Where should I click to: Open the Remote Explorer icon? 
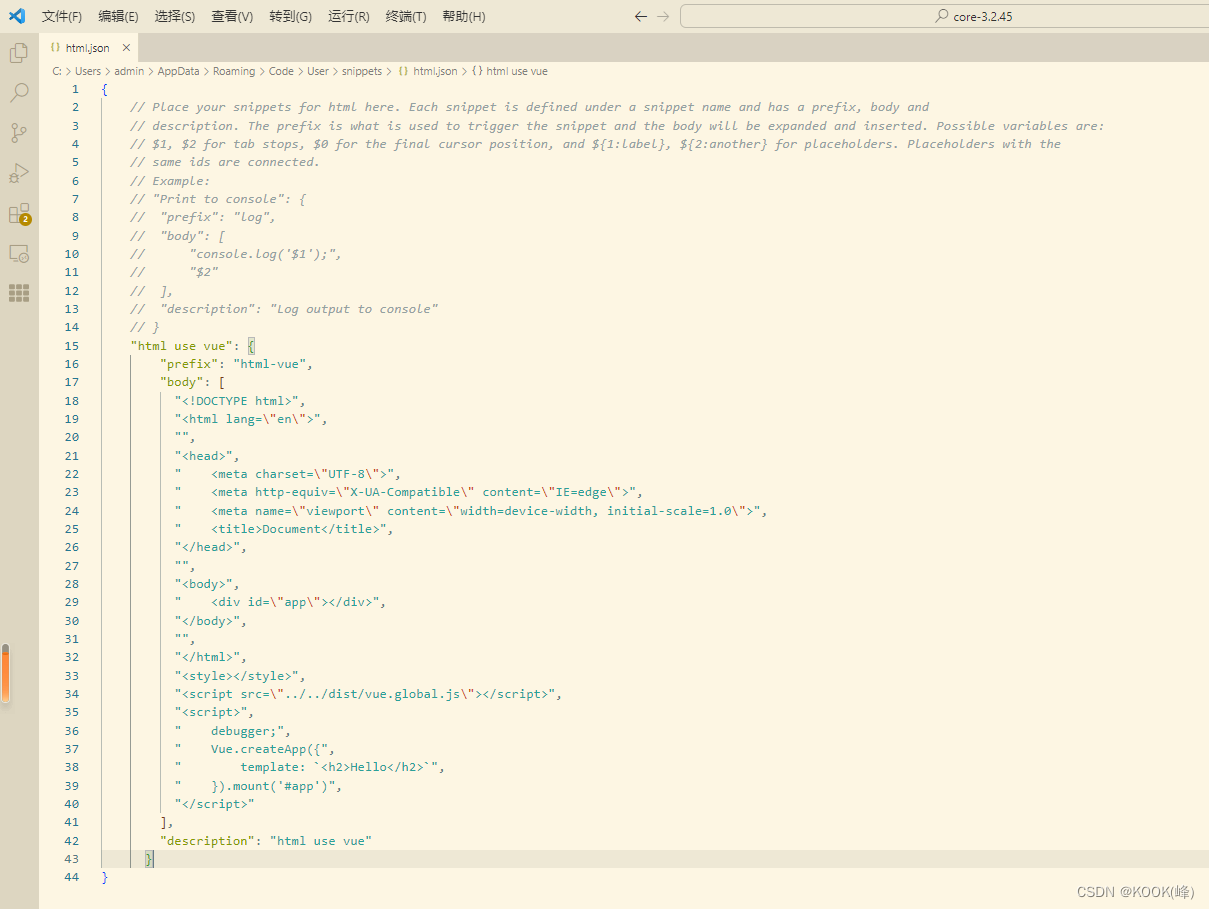(x=18, y=253)
